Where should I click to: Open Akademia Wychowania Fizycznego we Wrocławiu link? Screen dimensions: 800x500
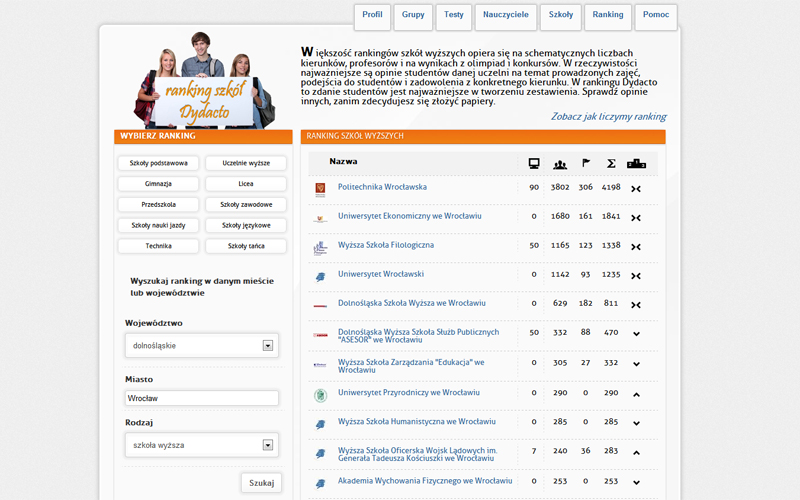click(425, 481)
